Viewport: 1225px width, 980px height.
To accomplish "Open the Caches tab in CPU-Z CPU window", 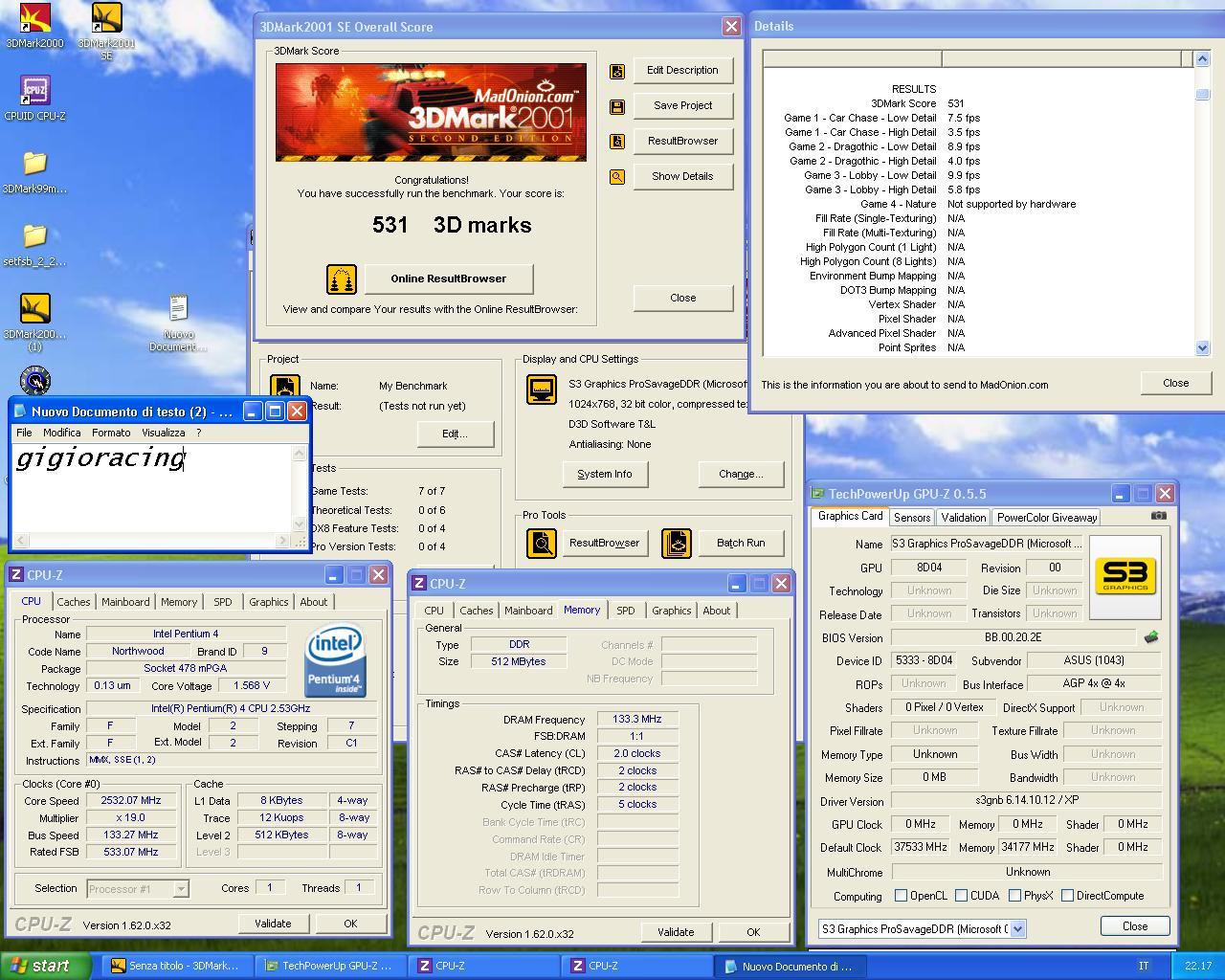I will [74, 602].
